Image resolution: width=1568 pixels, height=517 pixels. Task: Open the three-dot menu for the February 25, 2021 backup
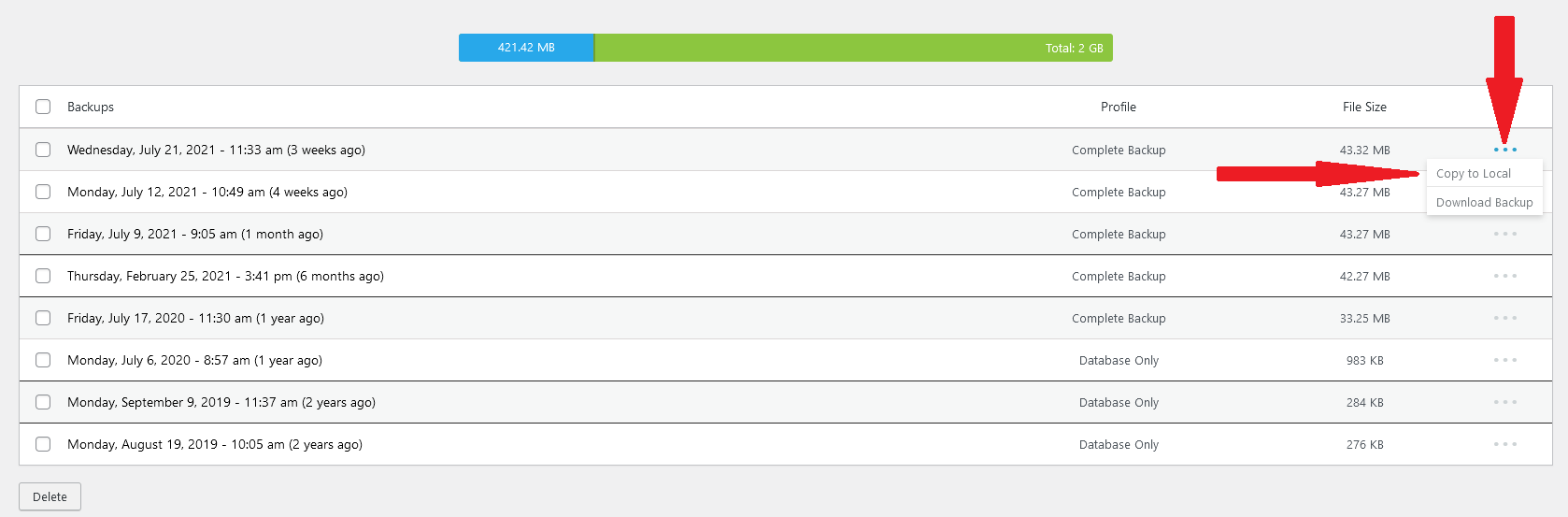pos(1504,276)
